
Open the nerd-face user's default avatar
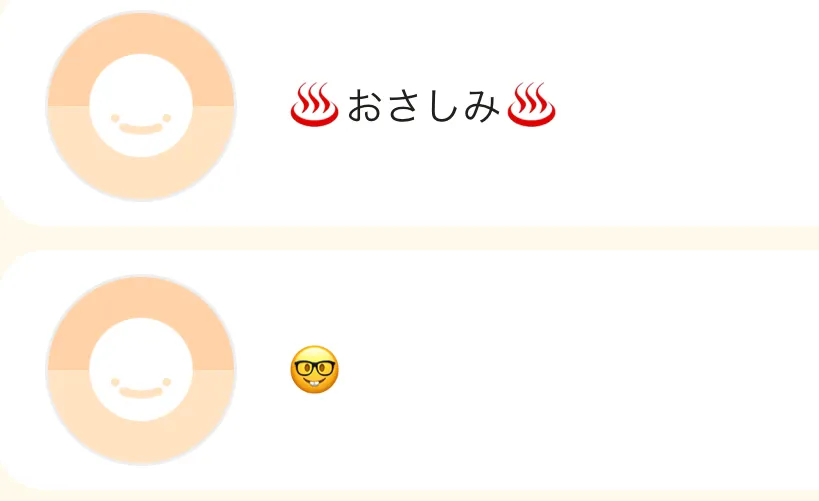point(141,370)
